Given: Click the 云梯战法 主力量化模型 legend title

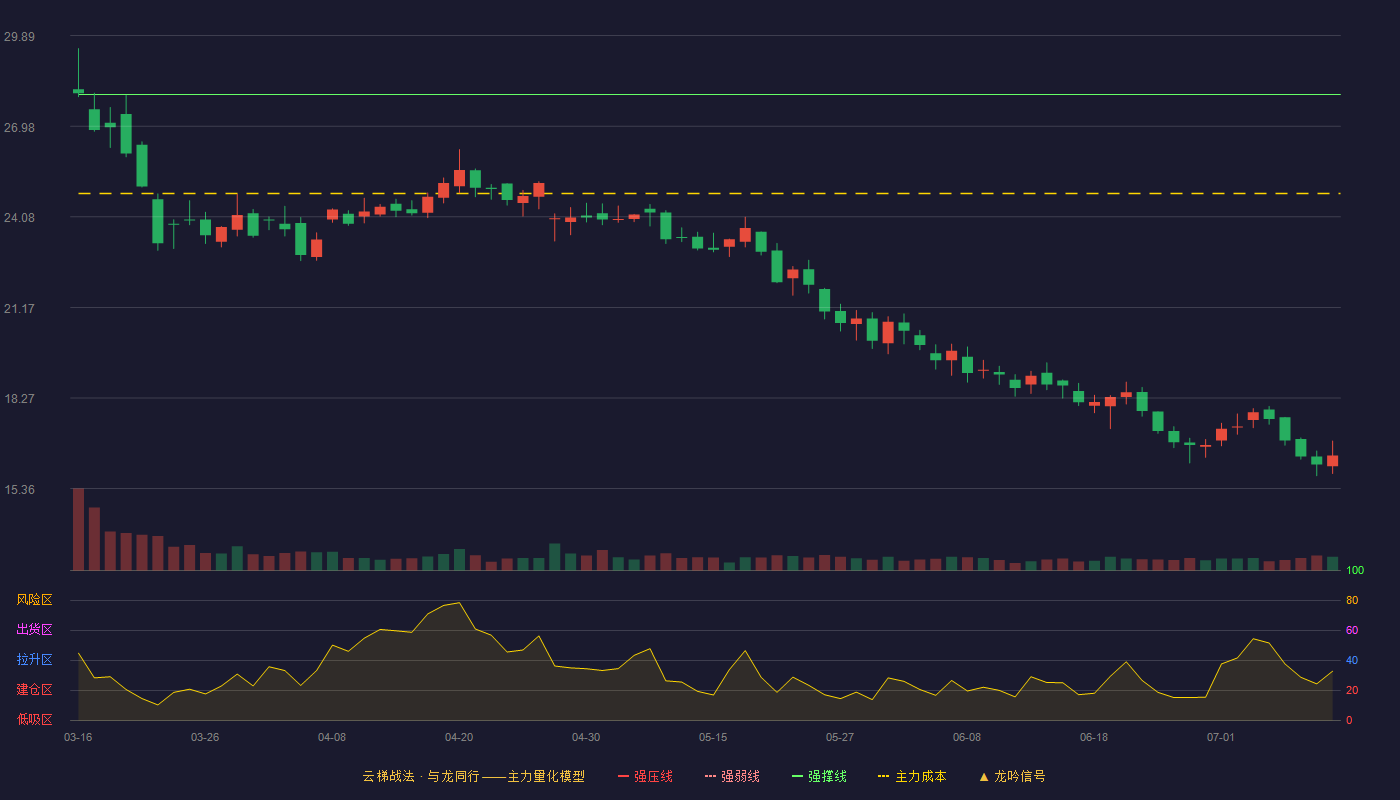Looking at the screenshot, I should (x=474, y=776).
